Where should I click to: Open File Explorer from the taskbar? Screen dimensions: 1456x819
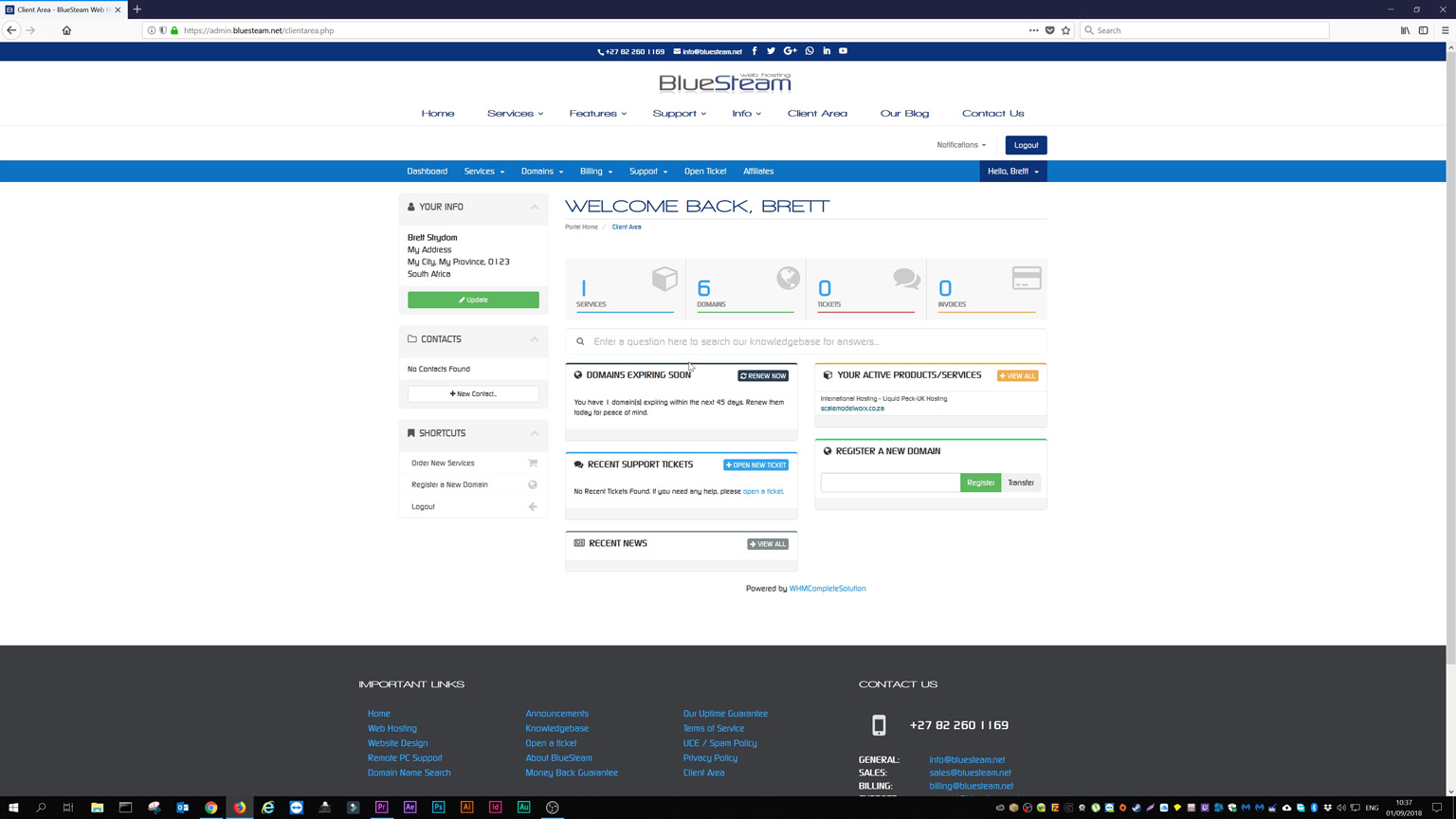click(97, 808)
